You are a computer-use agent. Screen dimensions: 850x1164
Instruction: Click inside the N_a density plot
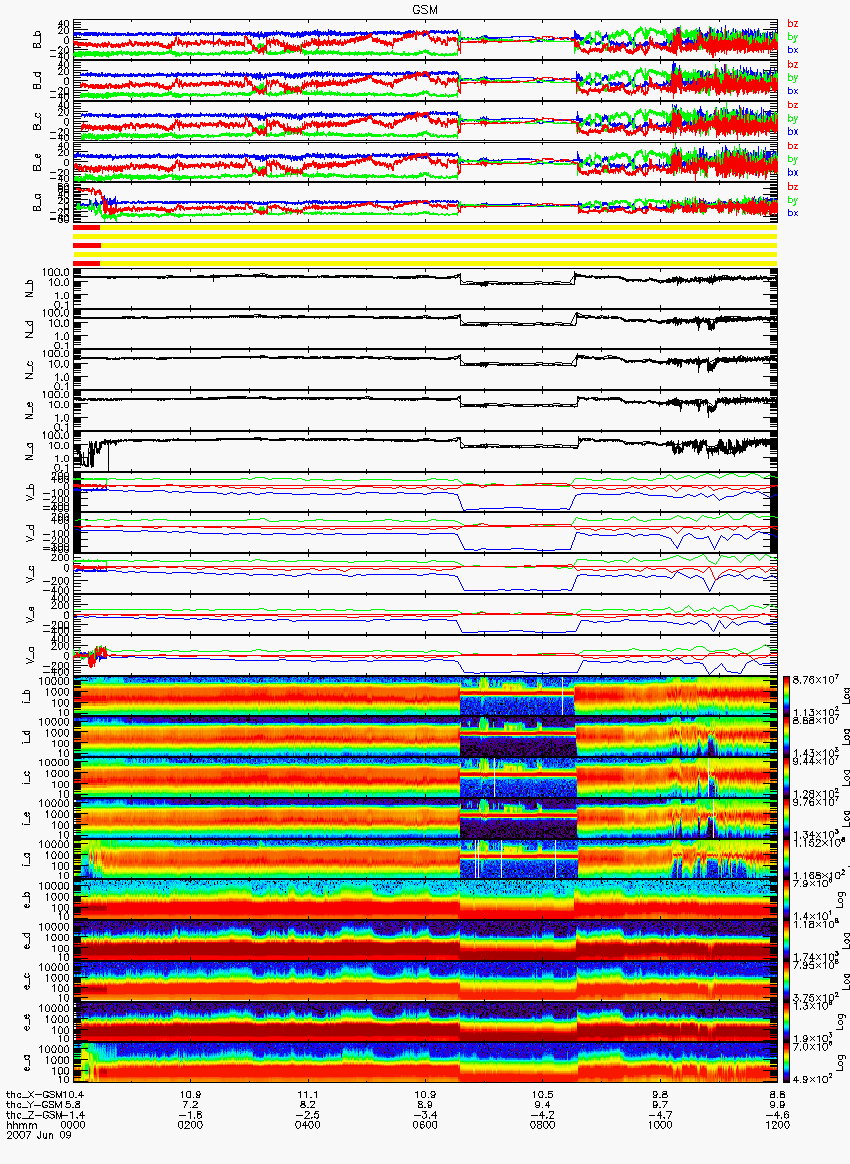point(425,452)
